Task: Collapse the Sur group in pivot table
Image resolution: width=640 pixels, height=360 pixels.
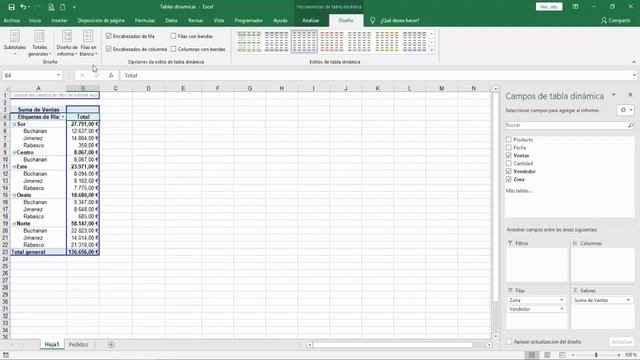Action: pyautogui.click(x=14, y=124)
